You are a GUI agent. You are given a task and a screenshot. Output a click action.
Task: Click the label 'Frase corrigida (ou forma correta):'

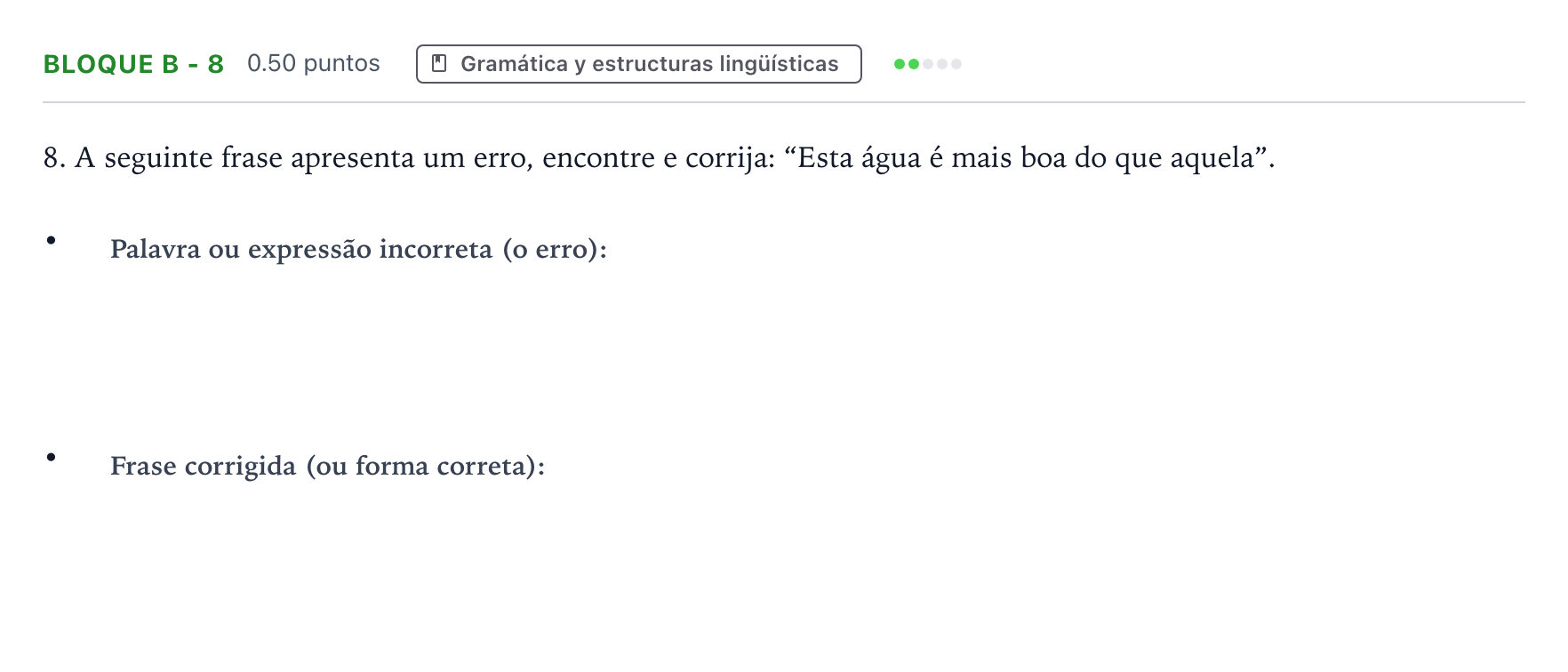(x=327, y=466)
